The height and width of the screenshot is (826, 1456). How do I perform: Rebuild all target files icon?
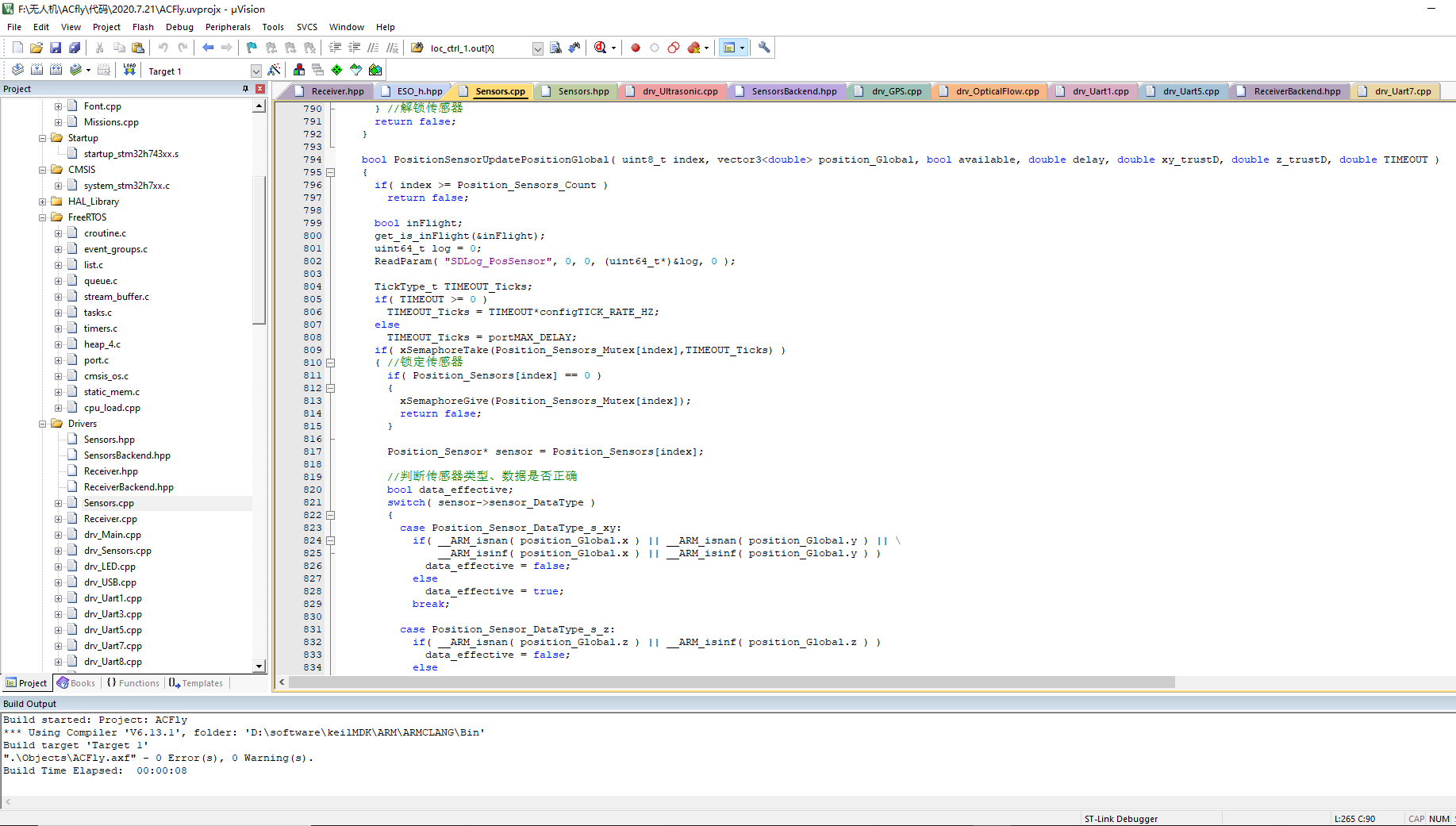tap(56, 70)
